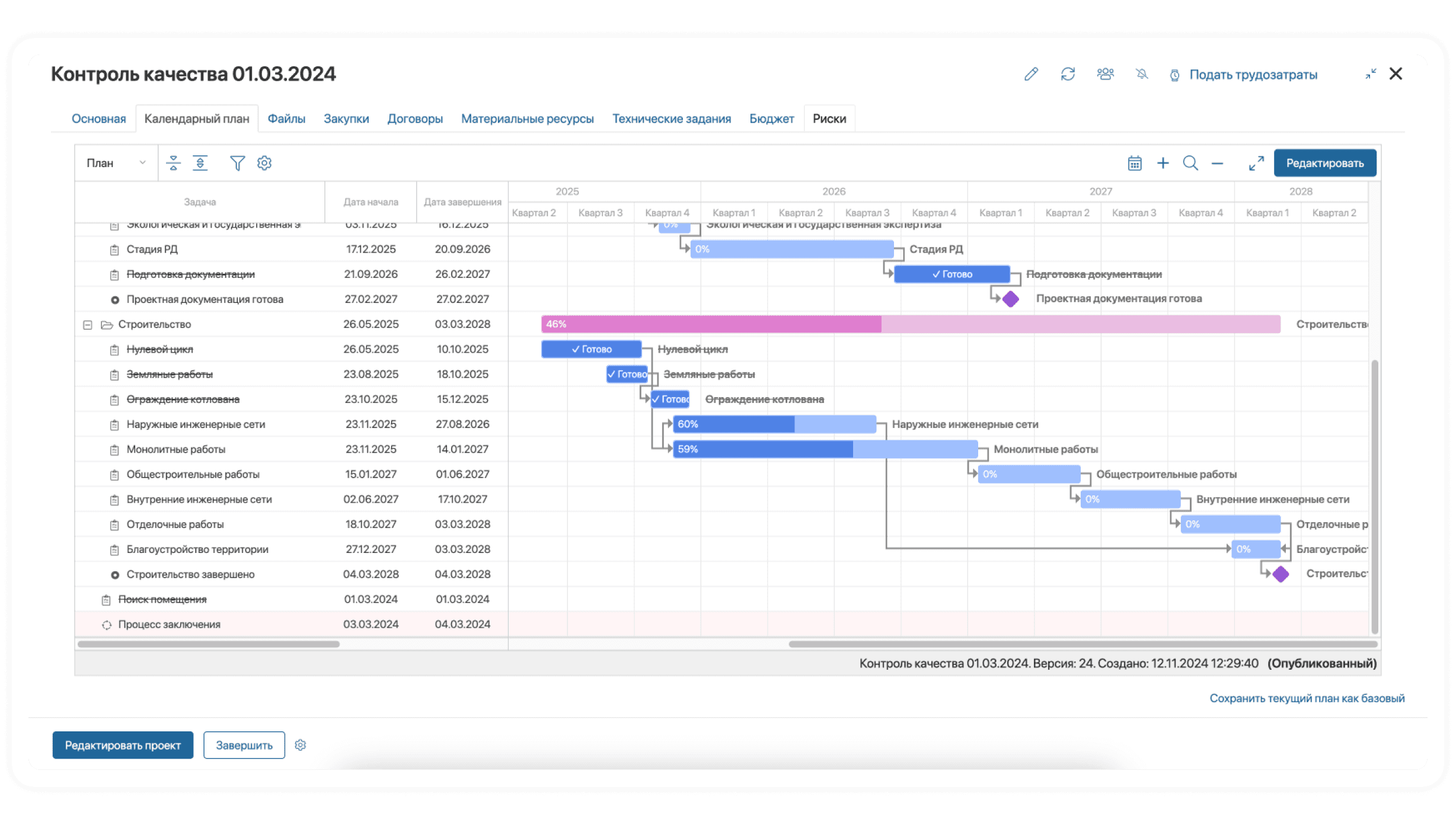Expand Gantt chart to fullscreen
The width and height of the screenshot is (1456, 825).
pos(1256,163)
